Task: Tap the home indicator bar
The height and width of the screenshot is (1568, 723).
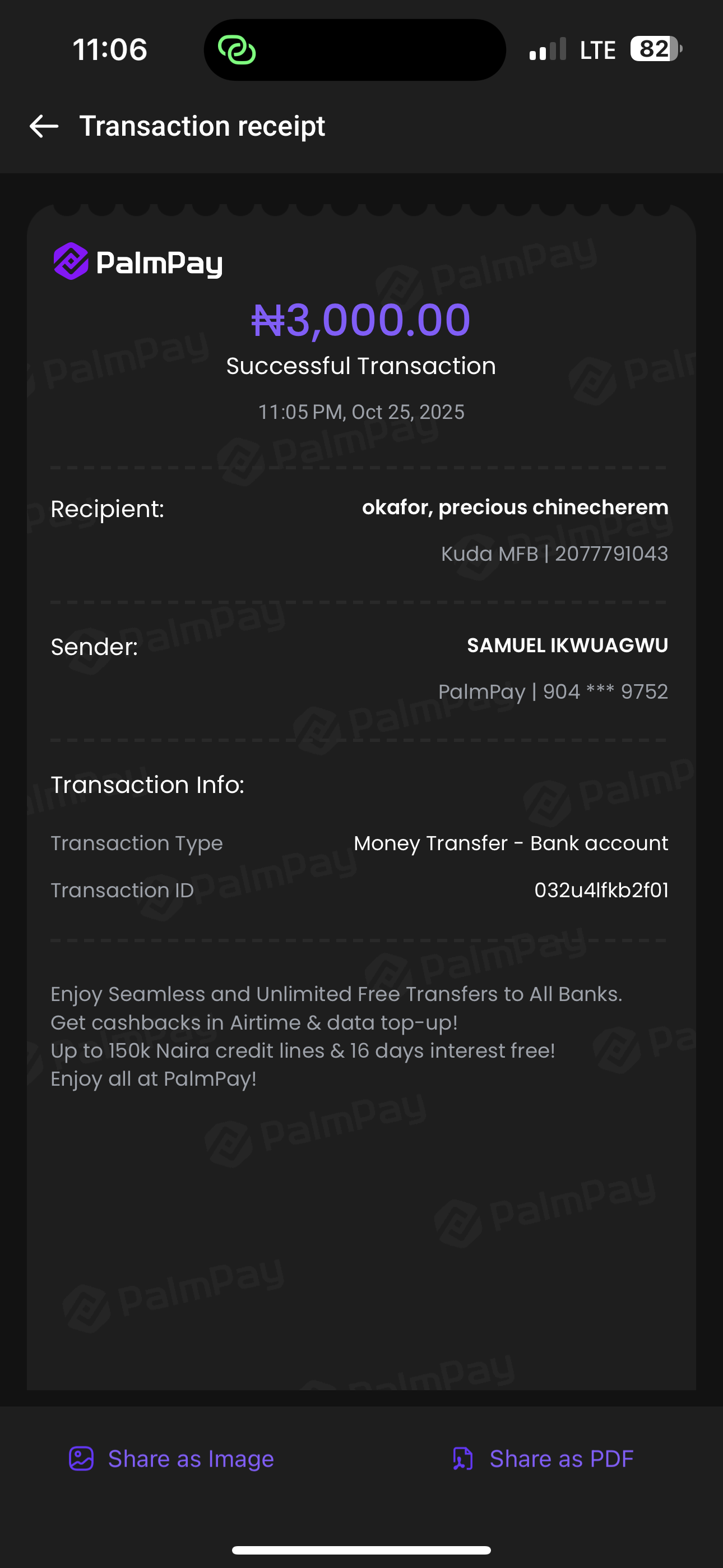Action: click(x=361, y=1549)
